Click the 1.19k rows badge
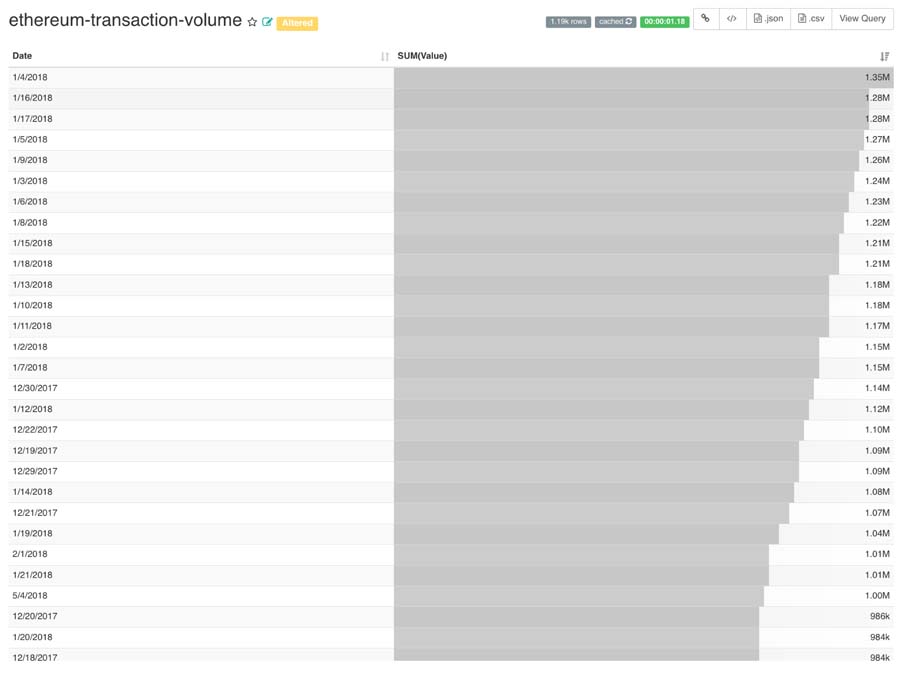Screen dimensions: 900x676 pos(568,22)
